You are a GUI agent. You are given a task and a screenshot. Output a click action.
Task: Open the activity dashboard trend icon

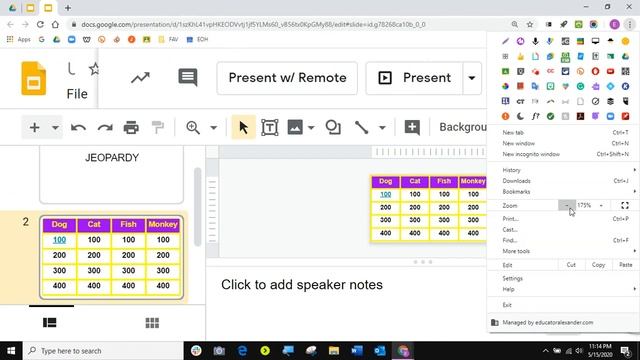point(140,78)
